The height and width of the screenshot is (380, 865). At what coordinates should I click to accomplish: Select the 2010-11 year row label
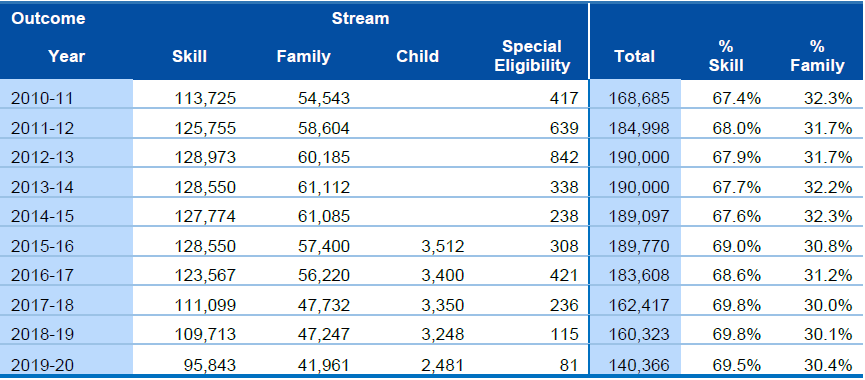42,98
